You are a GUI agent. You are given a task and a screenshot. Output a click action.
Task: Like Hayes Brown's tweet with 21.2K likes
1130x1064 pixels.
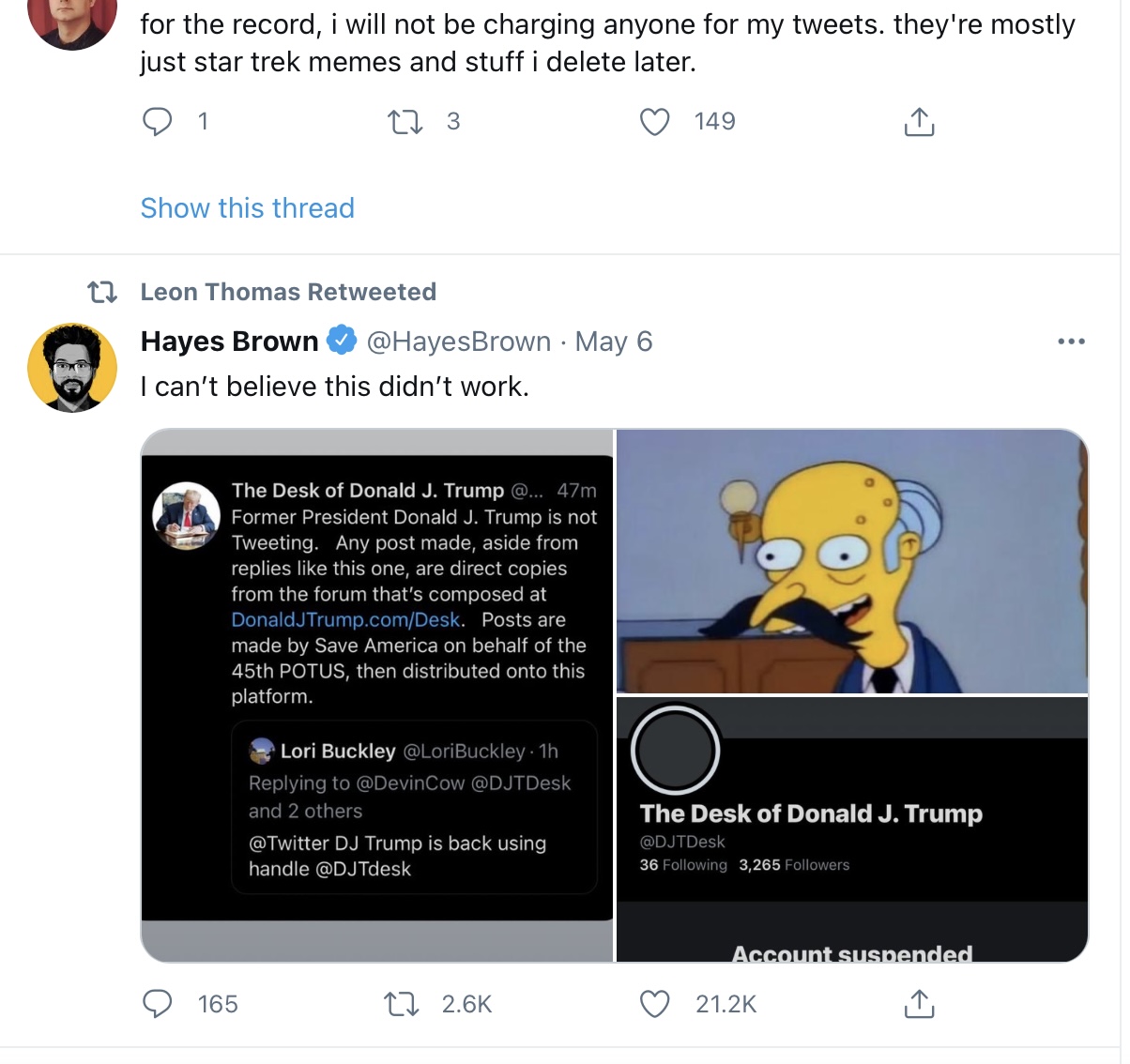(654, 1004)
